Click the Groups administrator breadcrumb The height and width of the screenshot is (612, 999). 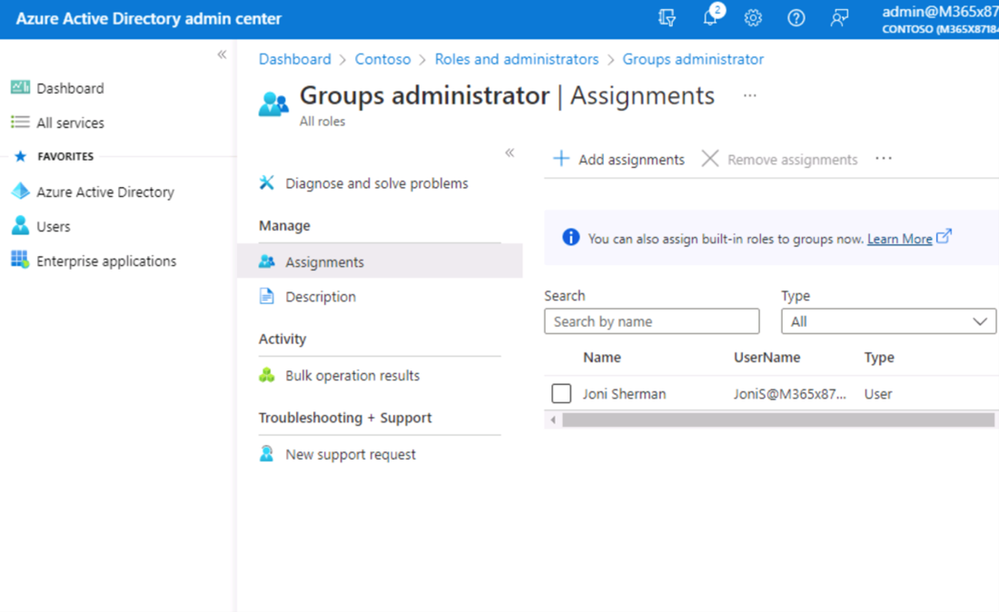coord(693,59)
